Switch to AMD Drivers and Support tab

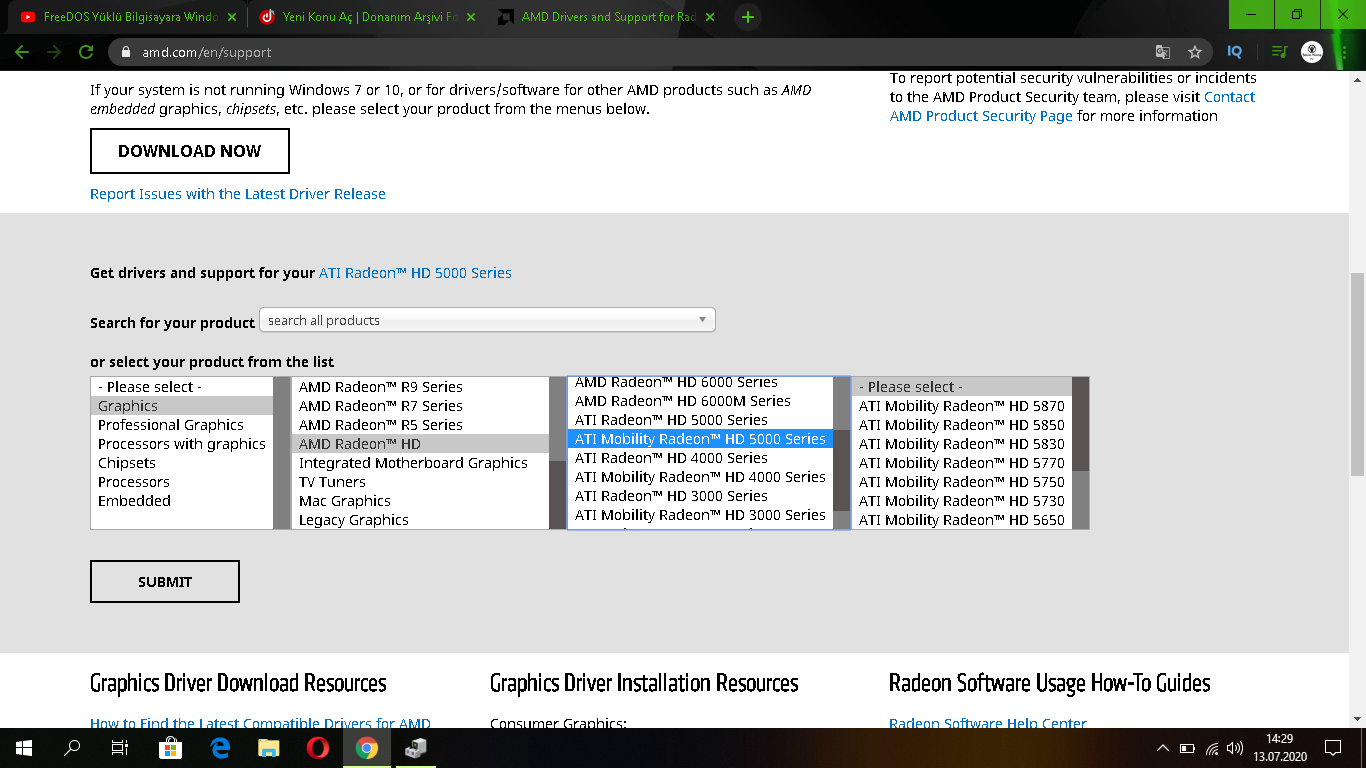pyautogui.click(x=606, y=17)
